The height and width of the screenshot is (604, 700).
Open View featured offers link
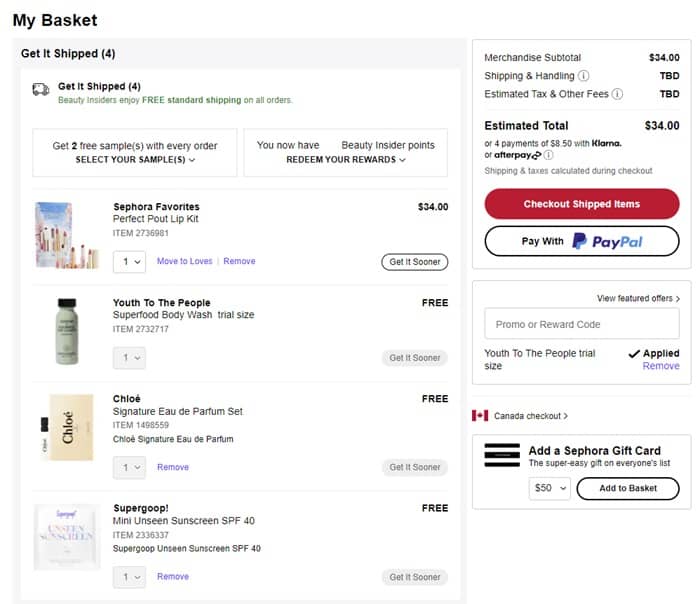[x=638, y=298]
